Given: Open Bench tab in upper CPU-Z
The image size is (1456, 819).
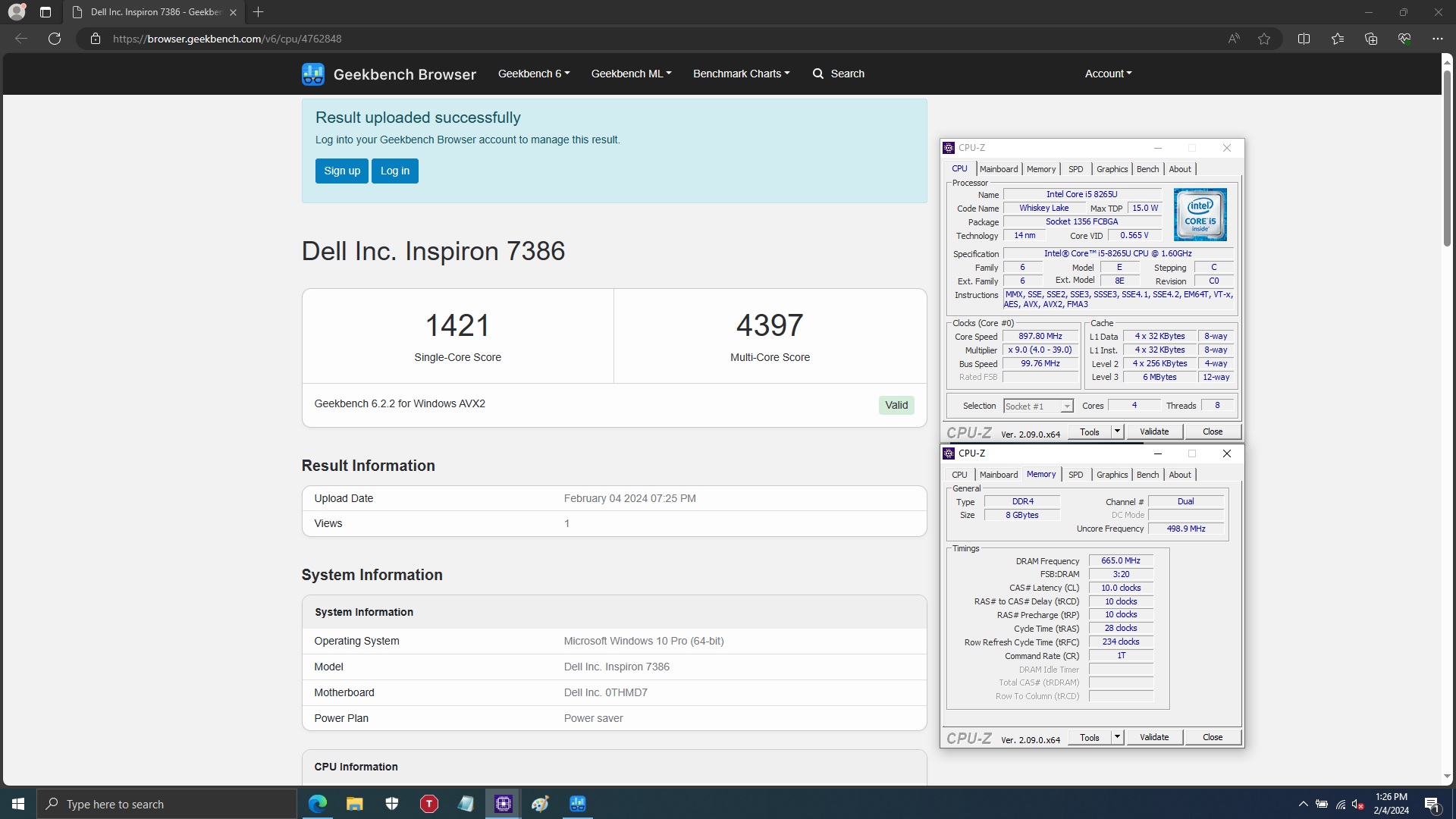Looking at the screenshot, I should click(x=1147, y=169).
